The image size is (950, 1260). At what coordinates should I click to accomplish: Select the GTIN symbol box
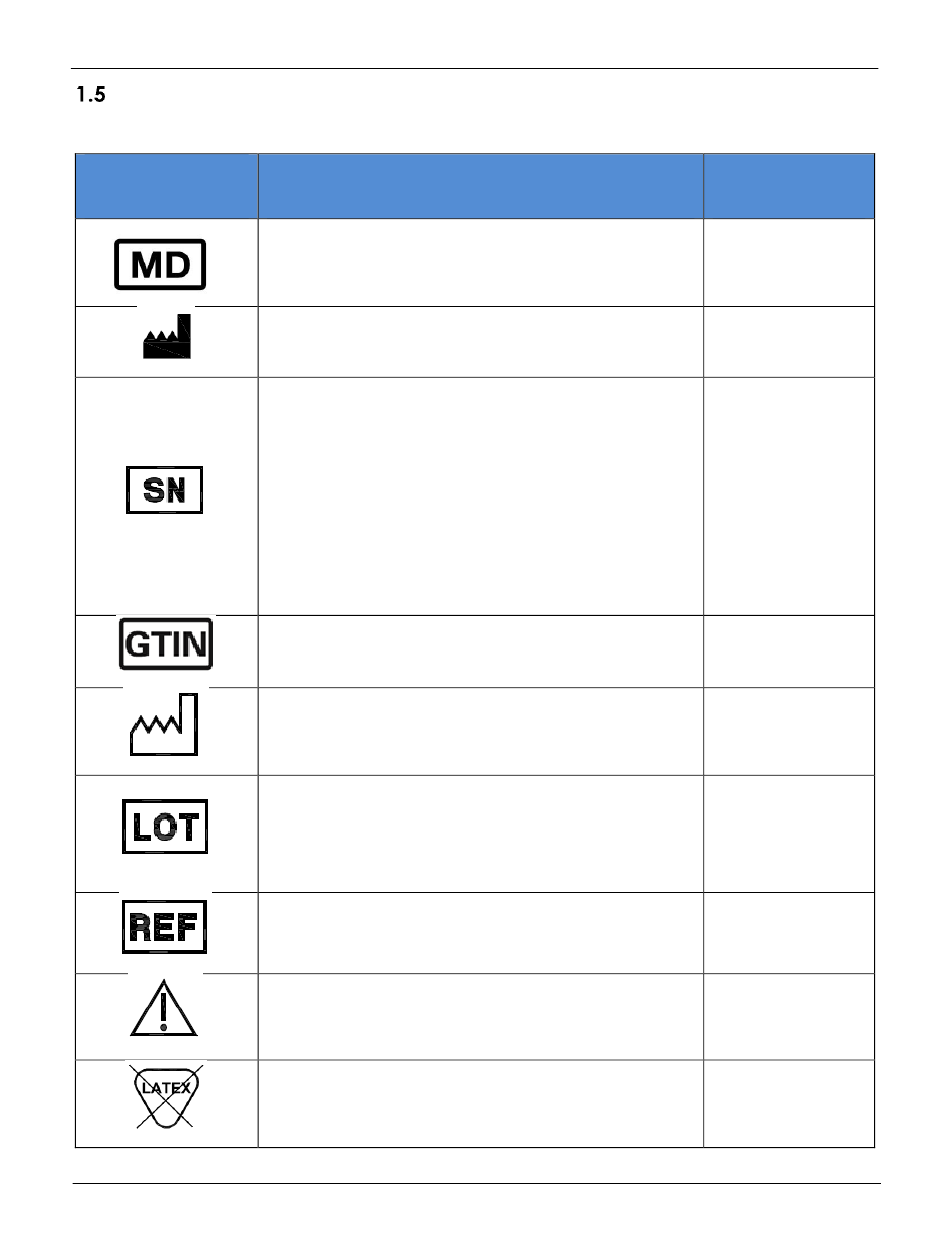(166, 645)
